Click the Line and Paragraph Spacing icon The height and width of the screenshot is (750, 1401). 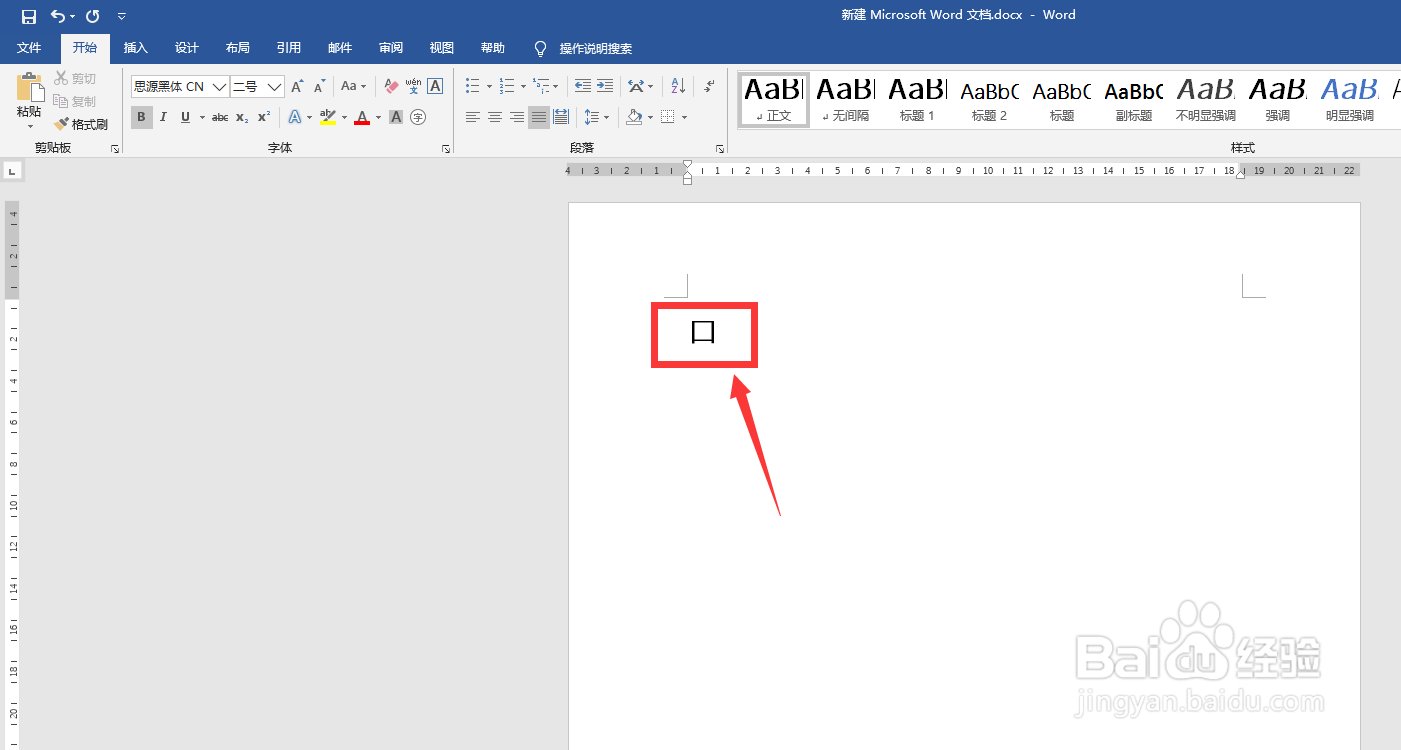592,117
